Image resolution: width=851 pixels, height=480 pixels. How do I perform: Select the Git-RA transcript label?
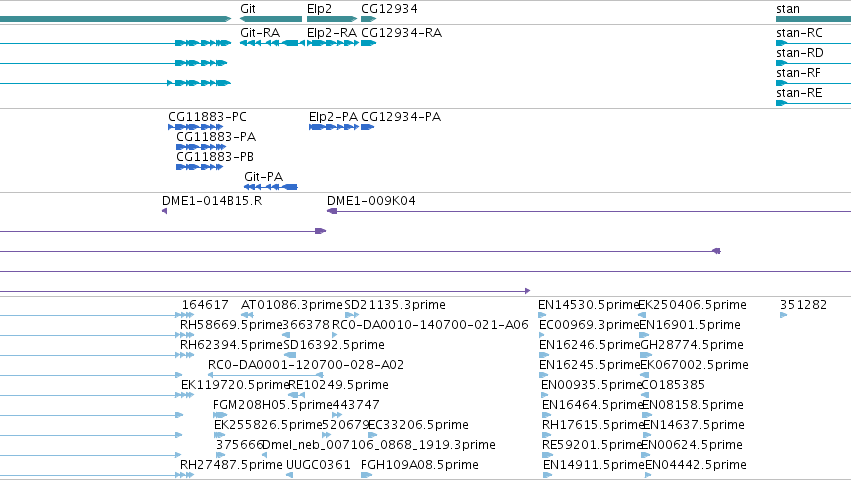click(x=260, y=33)
